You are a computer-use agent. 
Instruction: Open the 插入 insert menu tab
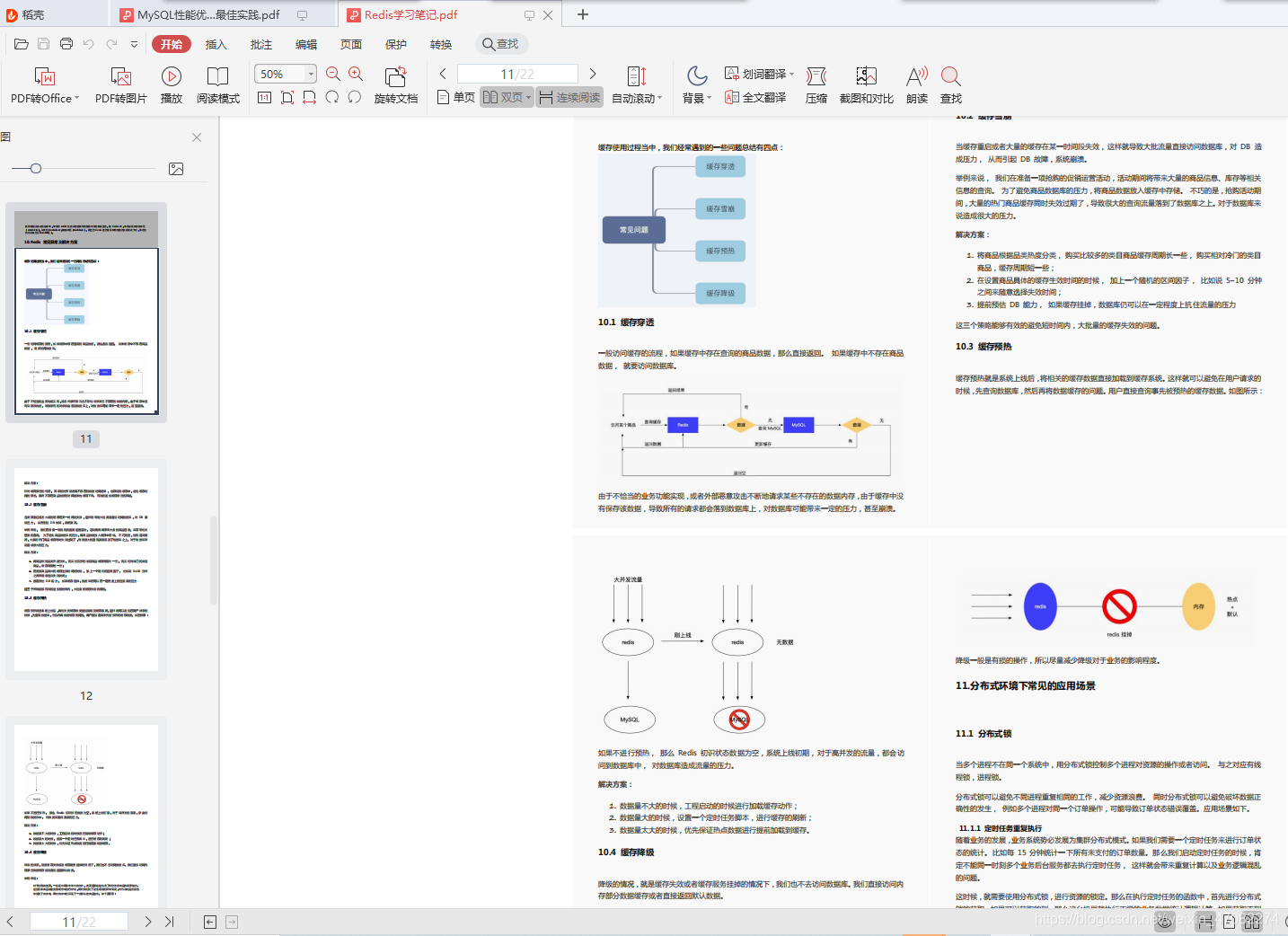click(x=216, y=44)
